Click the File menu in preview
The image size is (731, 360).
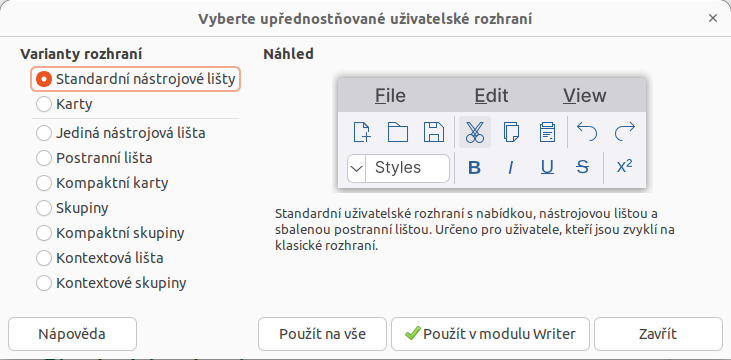(x=390, y=96)
